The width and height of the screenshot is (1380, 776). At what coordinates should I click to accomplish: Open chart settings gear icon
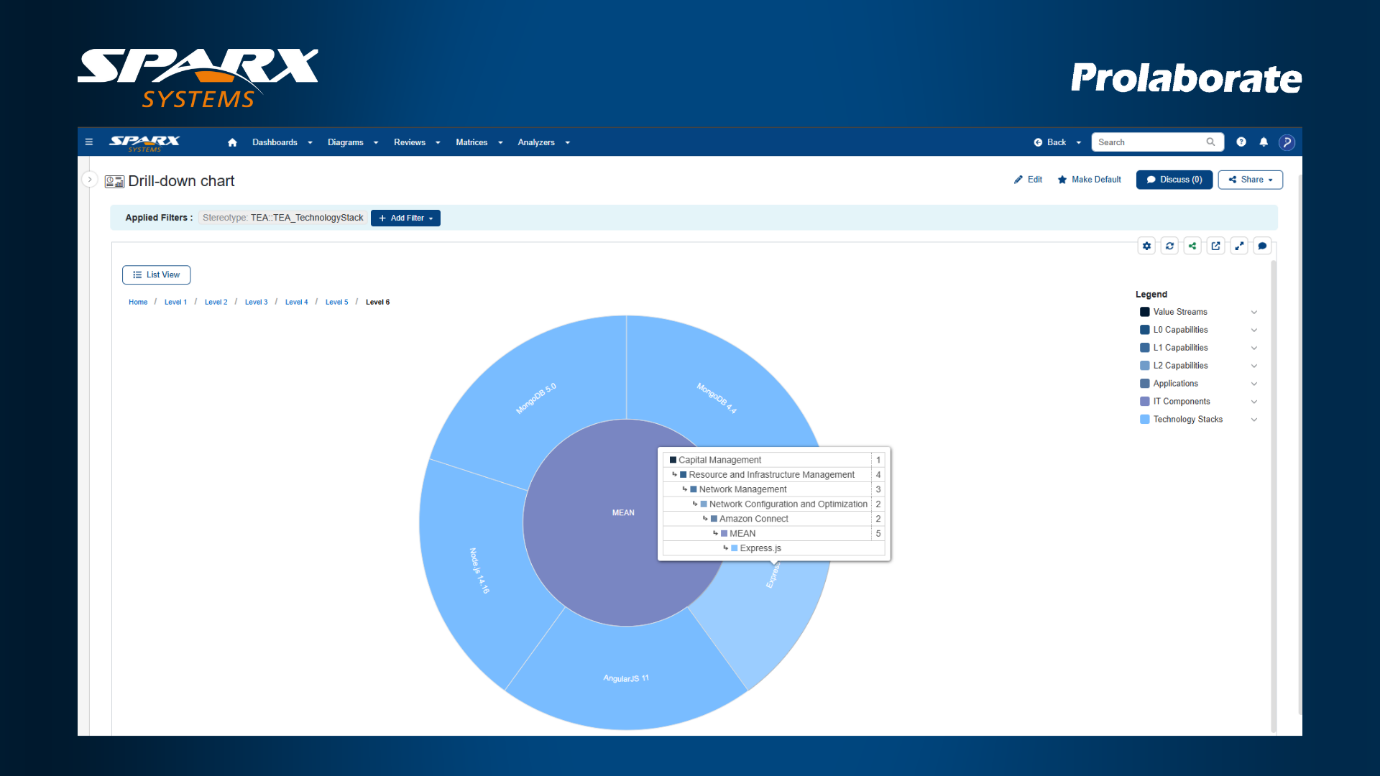1147,246
